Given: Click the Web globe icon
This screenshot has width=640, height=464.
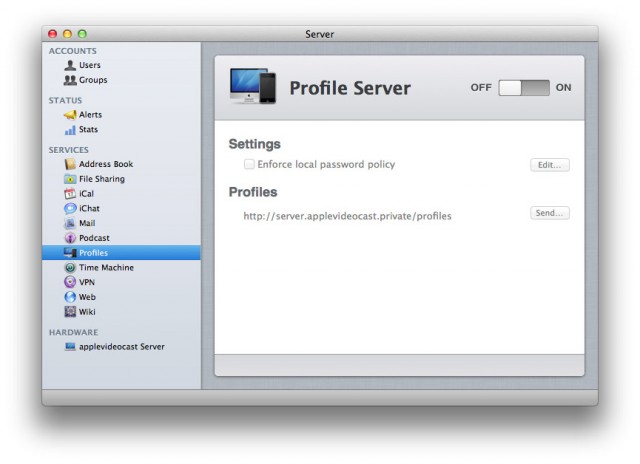Looking at the screenshot, I should tap(70, 297).
